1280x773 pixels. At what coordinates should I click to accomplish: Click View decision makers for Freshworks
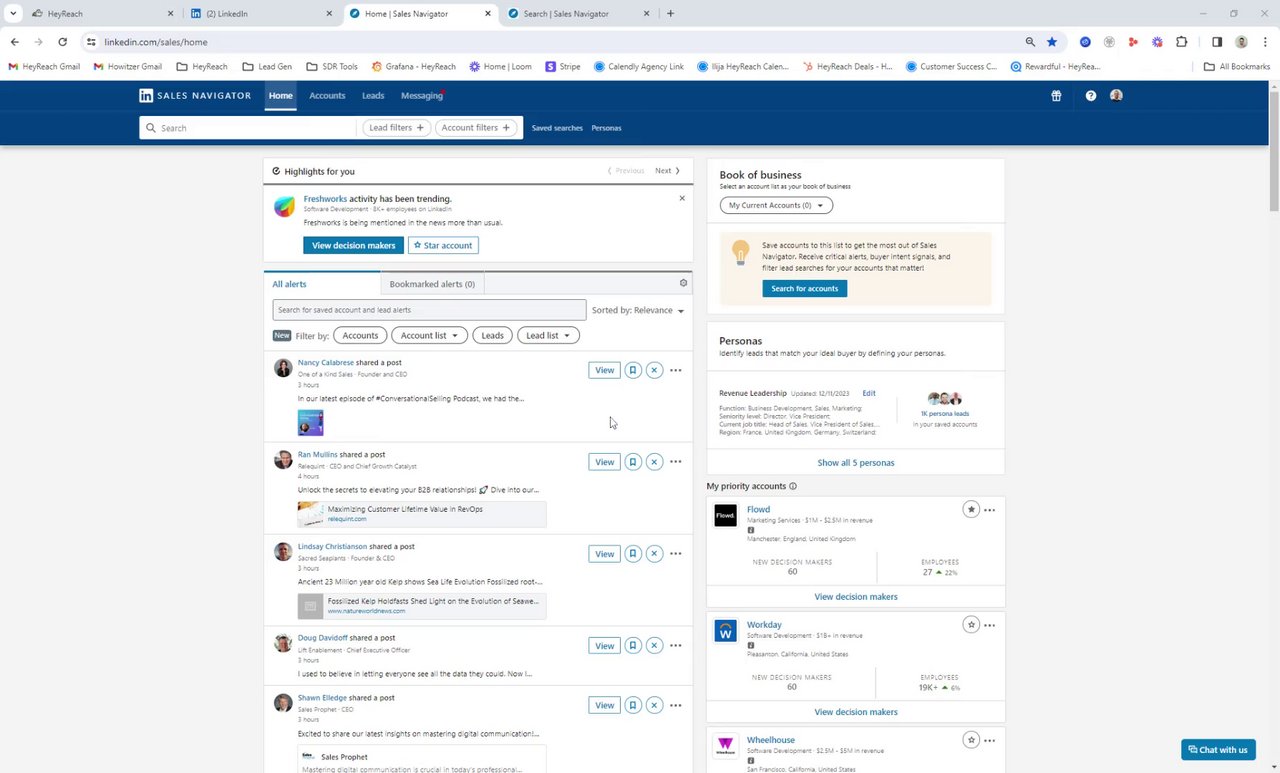pyautogui.click(x=354, y=245)
